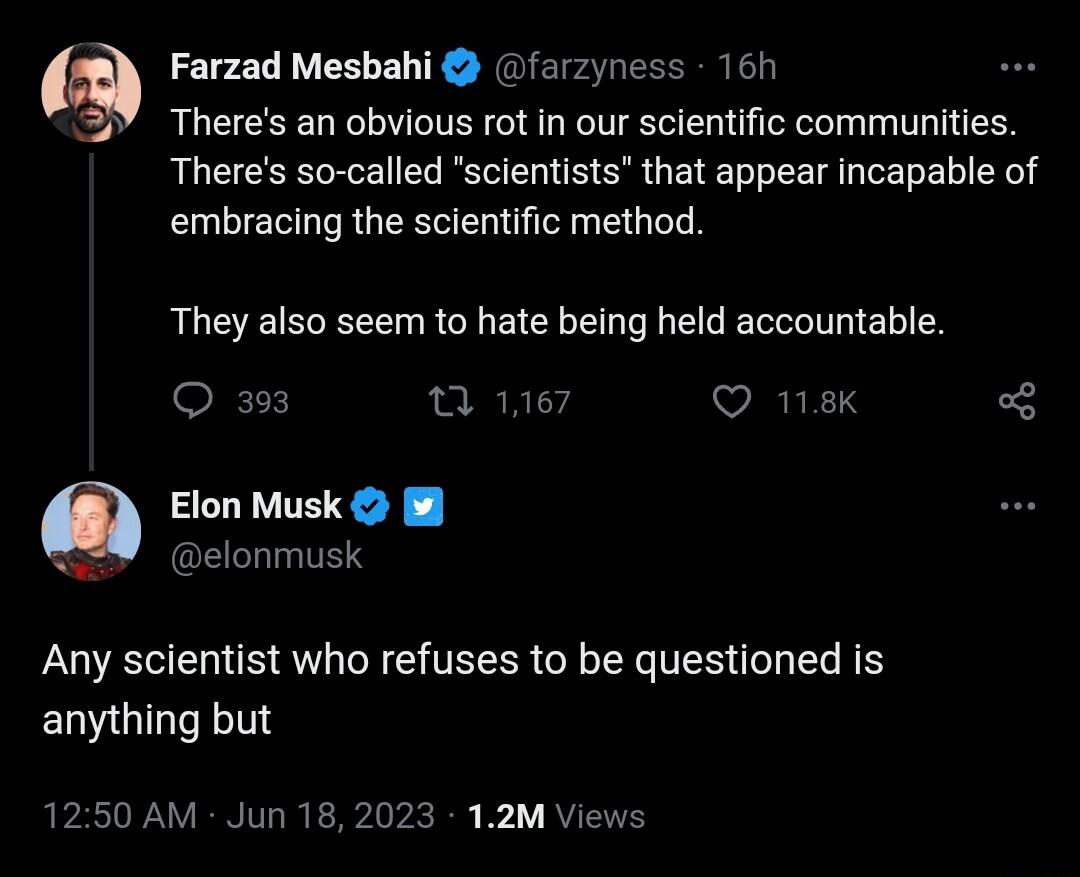This screenshot has height=877, width=1080.
Task: Like Farzad Mesbahi's tweet via heart icon
Action: (733, 401)
